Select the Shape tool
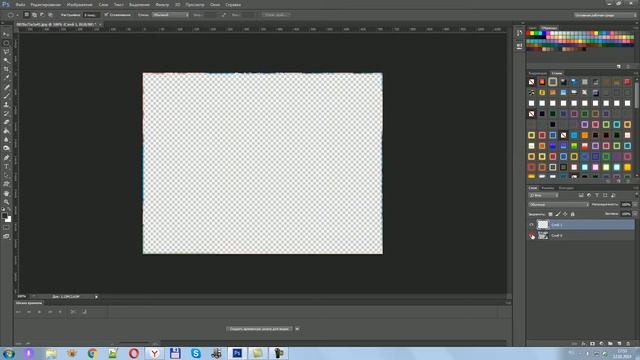Screen dimensions: 640x360 click(6, 184)
